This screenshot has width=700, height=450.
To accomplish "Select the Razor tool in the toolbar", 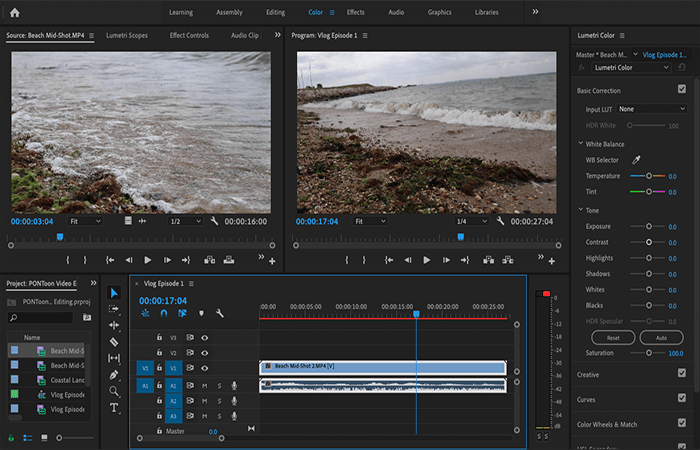I will [114, 342].
